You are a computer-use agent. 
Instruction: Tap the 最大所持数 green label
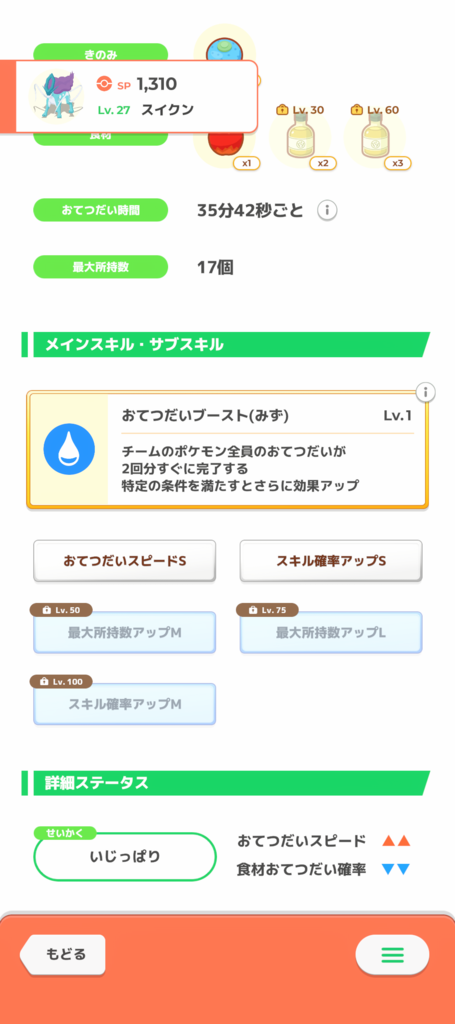[101, 267]
